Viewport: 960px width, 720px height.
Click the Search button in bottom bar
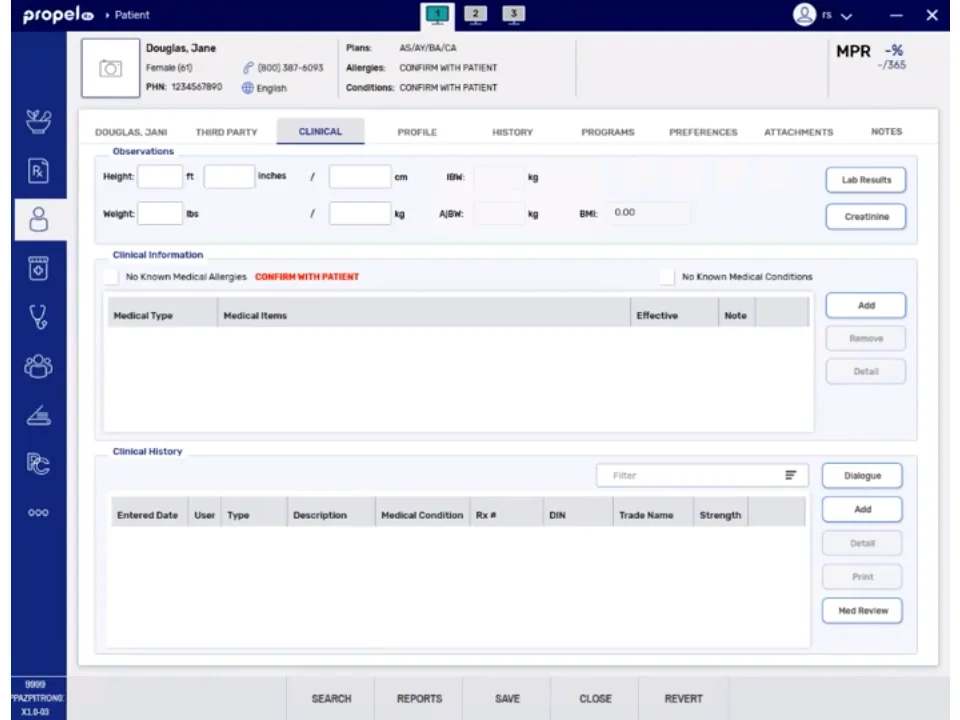[x=331, y=699]
